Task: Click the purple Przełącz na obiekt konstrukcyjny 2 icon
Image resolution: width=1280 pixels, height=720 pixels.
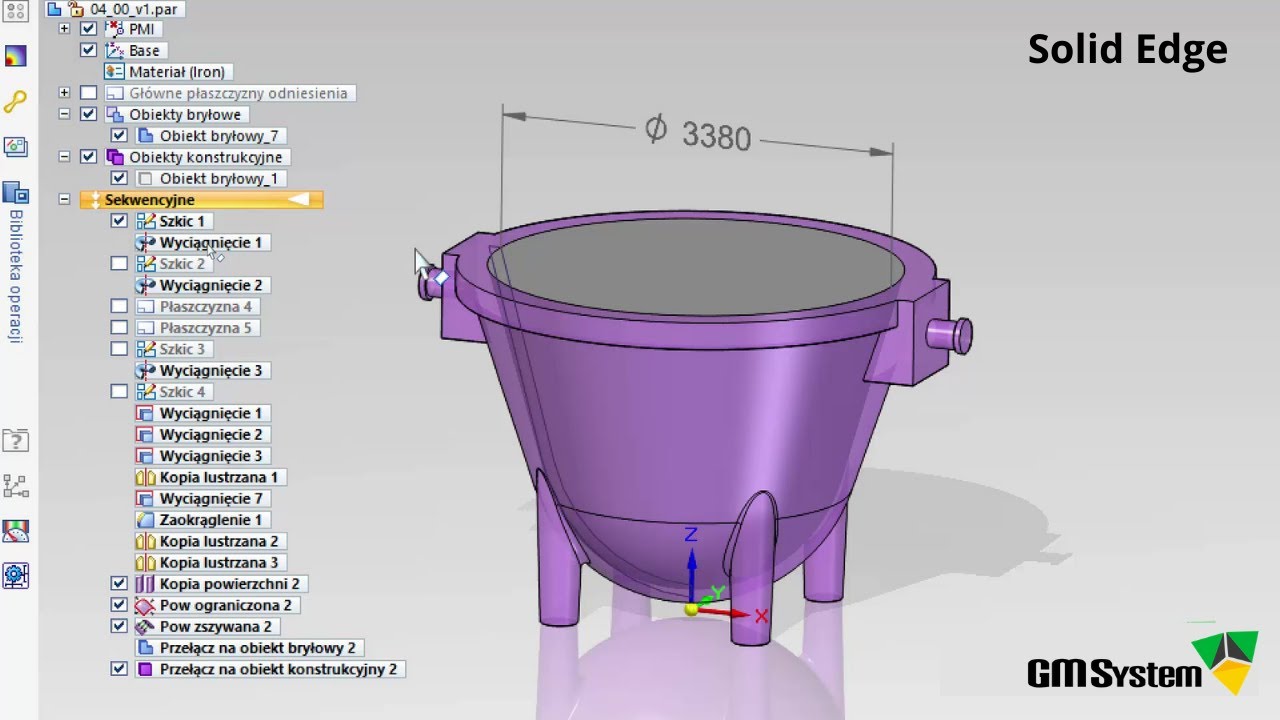Action: coord(145,669)
